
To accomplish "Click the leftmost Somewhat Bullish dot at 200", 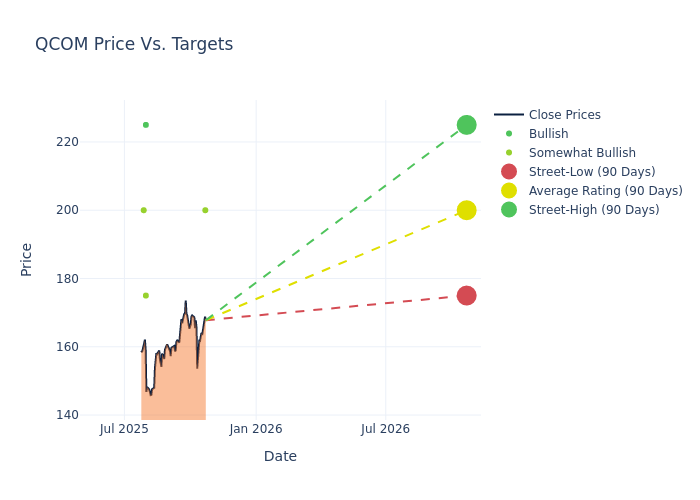I will [x=143, y=210].
